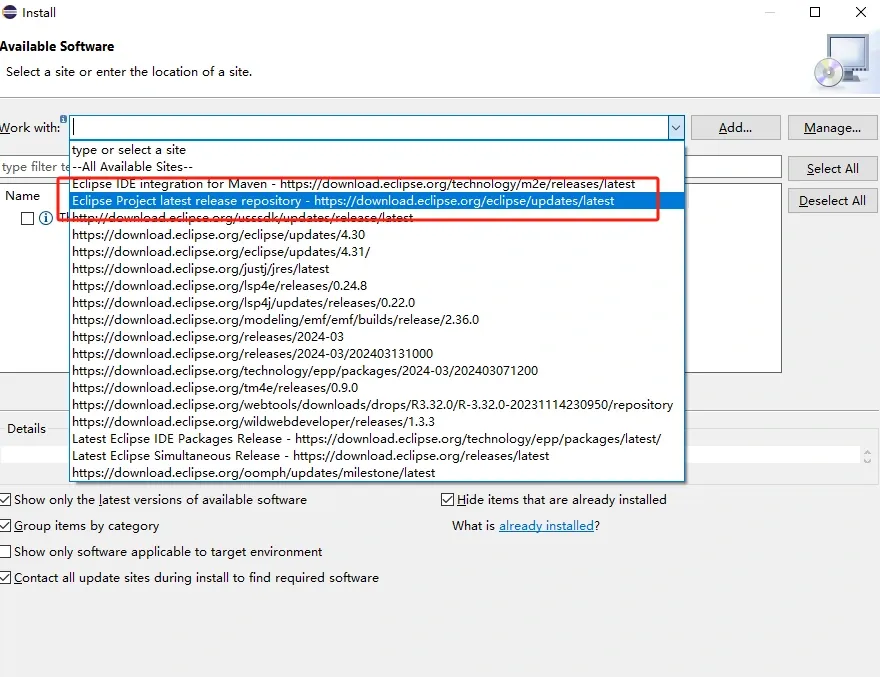Choose Latest Eclipse Simultaneous Release site
The image size is (880, 677).
point(377,456)
